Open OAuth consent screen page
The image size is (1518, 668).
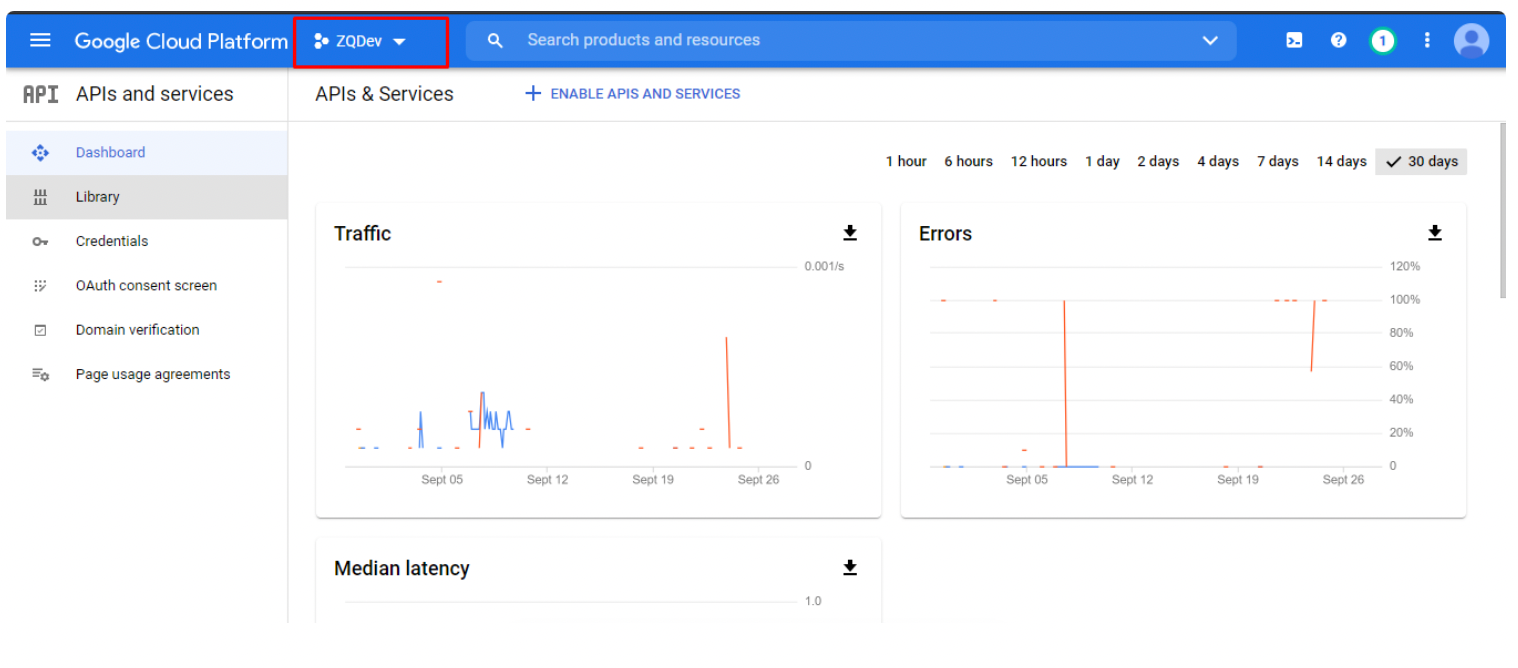pos(146,286)
